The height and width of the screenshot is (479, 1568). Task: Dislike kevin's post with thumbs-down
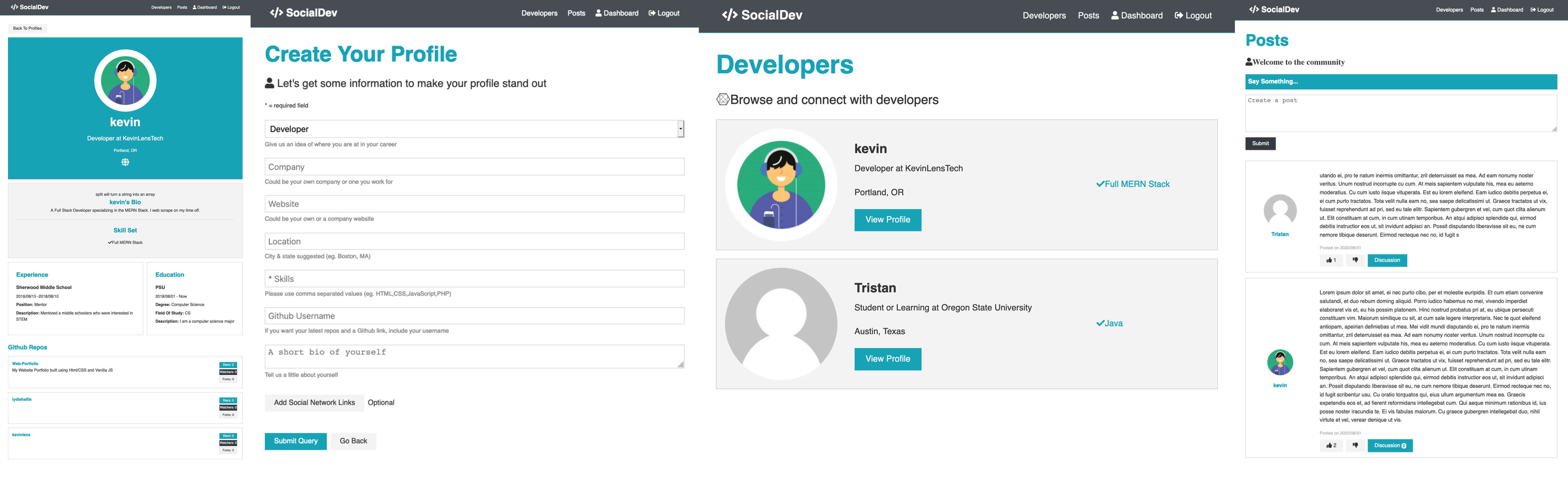coord(1355,446)
